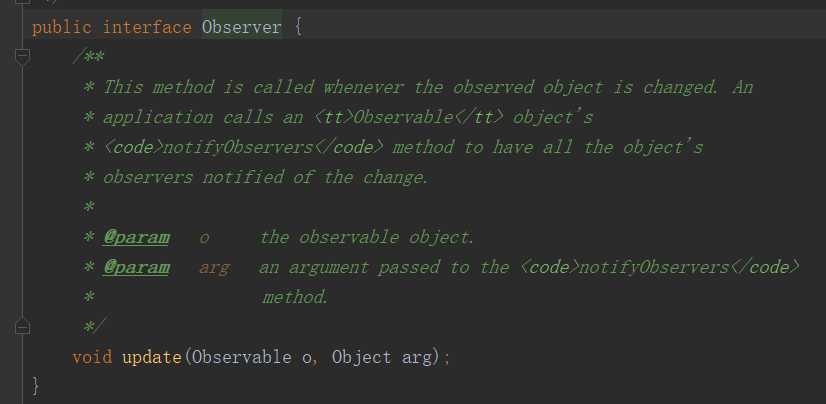
Task: Click 'Observable' type in update parameters
Action: 241,357
